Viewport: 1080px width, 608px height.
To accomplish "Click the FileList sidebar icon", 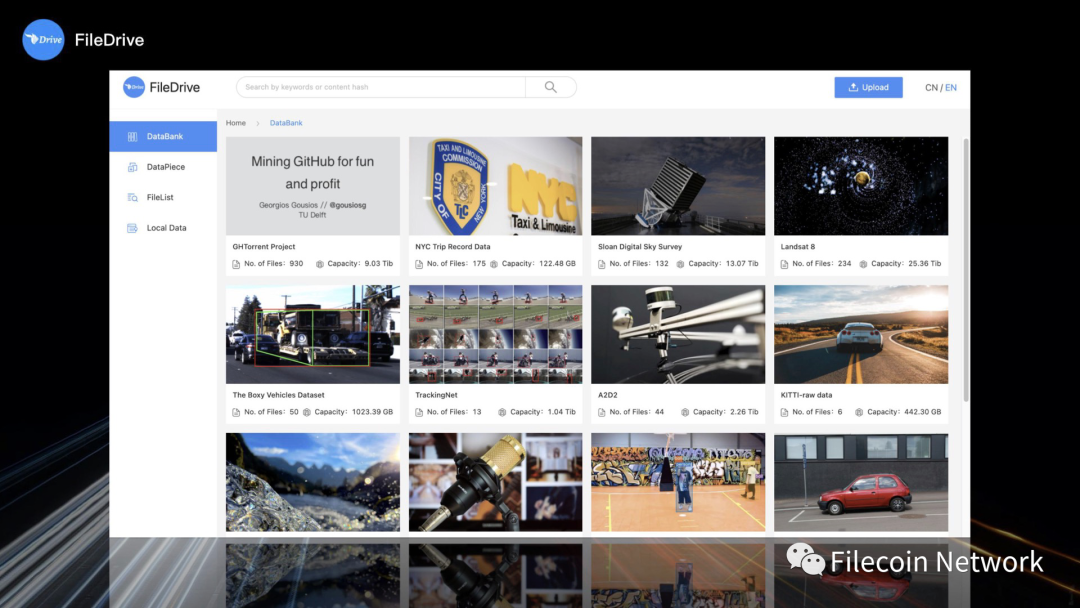I will (x=132, y=198).
